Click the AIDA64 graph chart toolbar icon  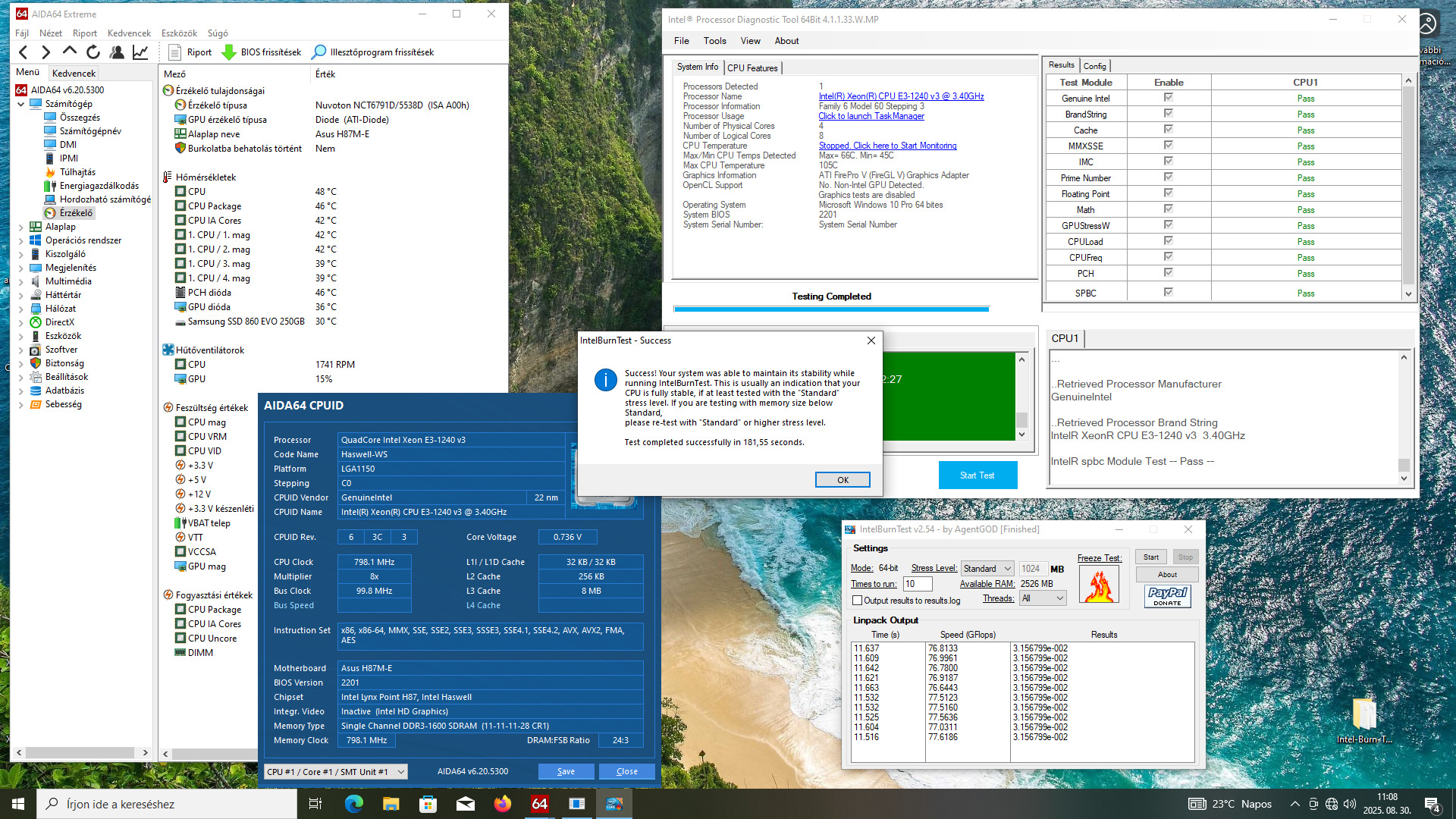(x=140, y=52)
